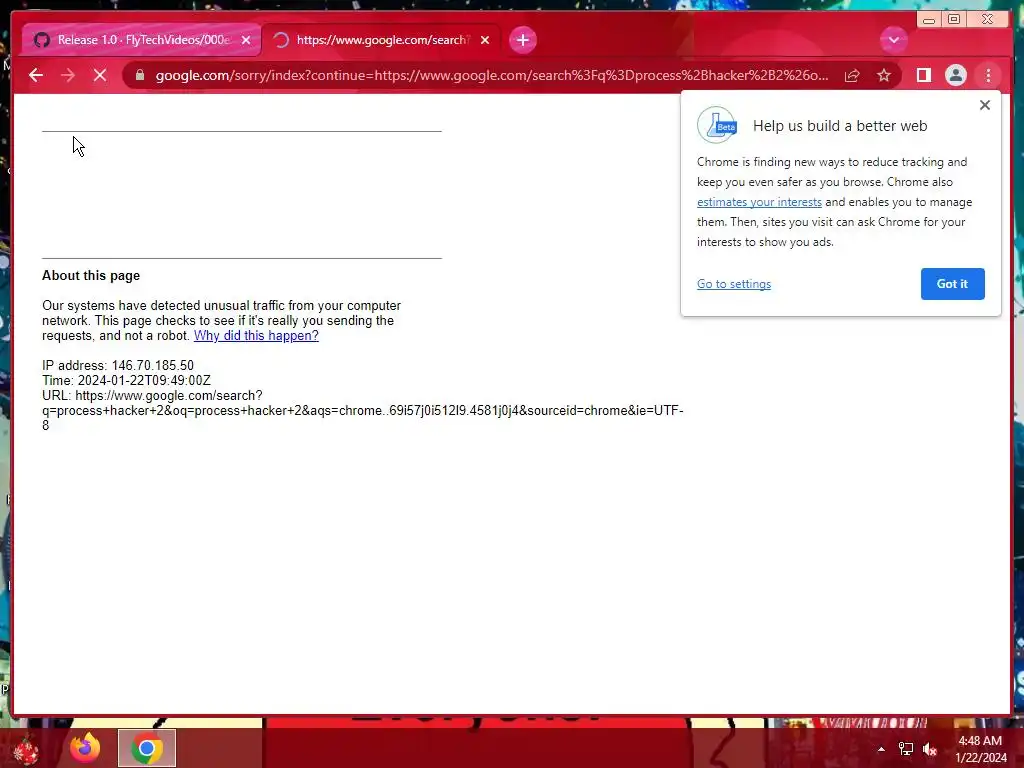1024x768 pixels.
Task: Close the google.com search tab
Action: [x=485, y=40]
